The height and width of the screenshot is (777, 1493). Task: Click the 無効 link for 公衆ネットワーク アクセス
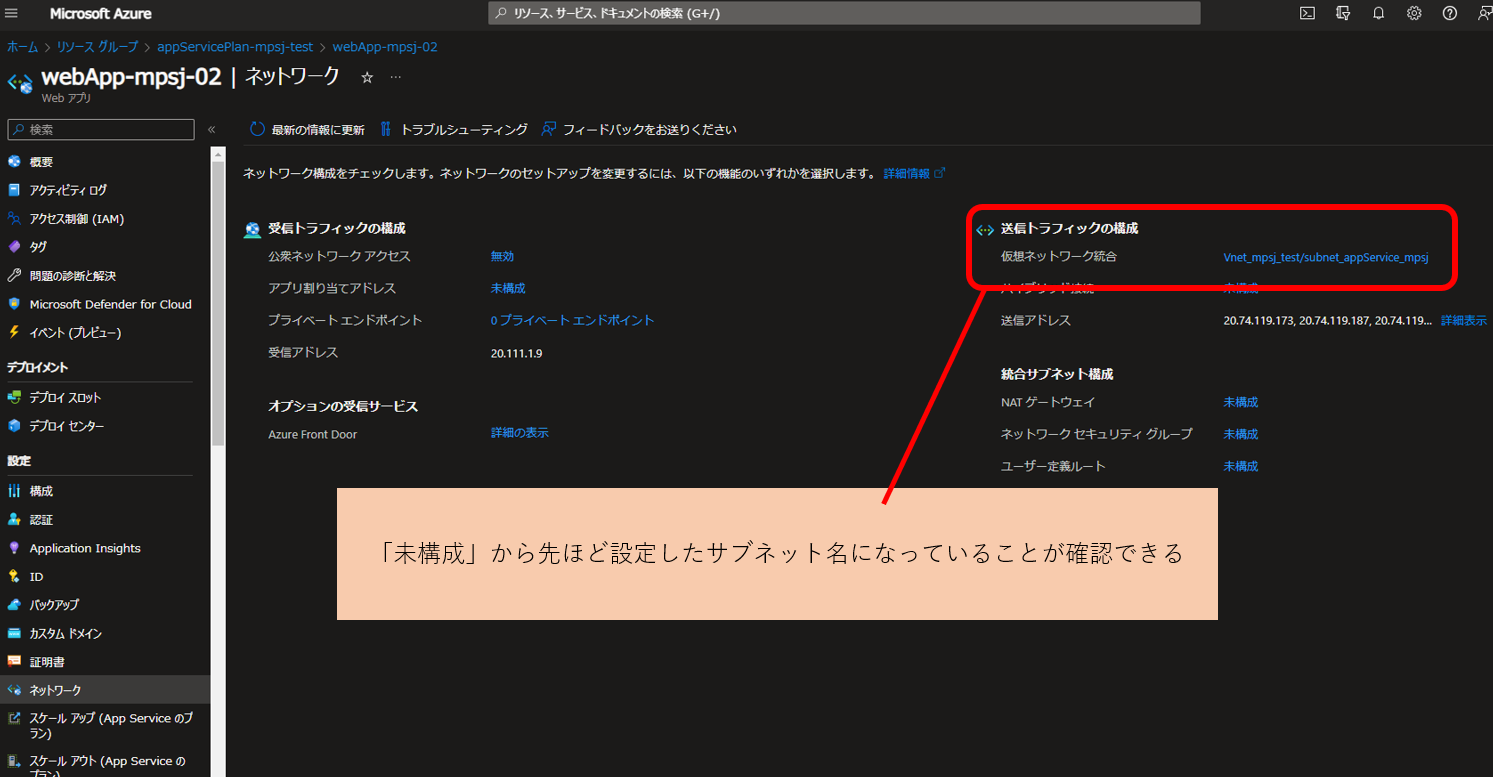pos(502,256)
